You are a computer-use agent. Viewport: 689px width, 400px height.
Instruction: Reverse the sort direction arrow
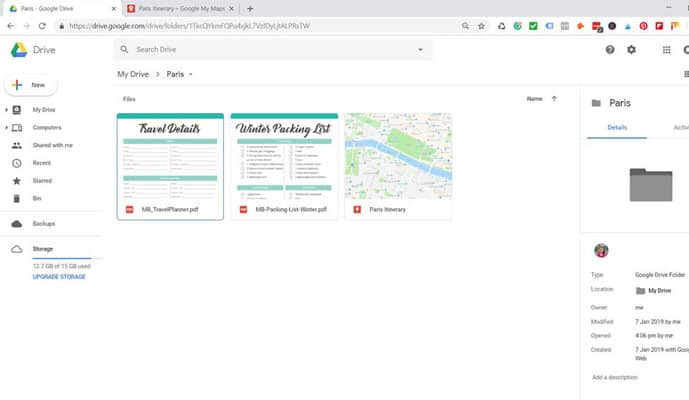point(554,99)
